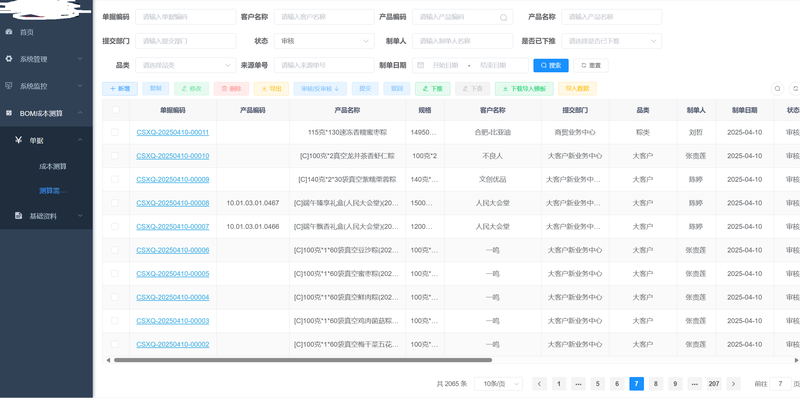Click the 提交 submit button
The height and width of the screenshot is (398, 800).
pos(365,89)
